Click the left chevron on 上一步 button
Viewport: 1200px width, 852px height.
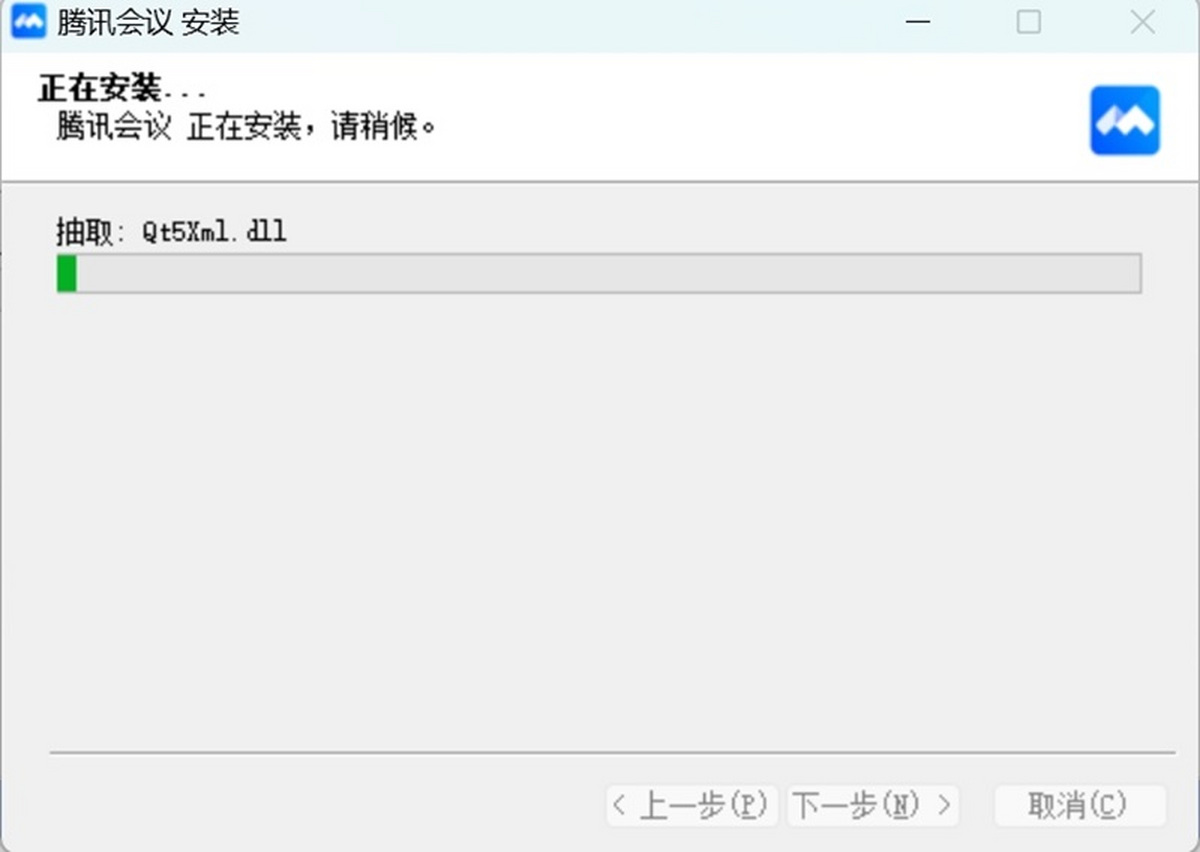click(x=620, y=804)
